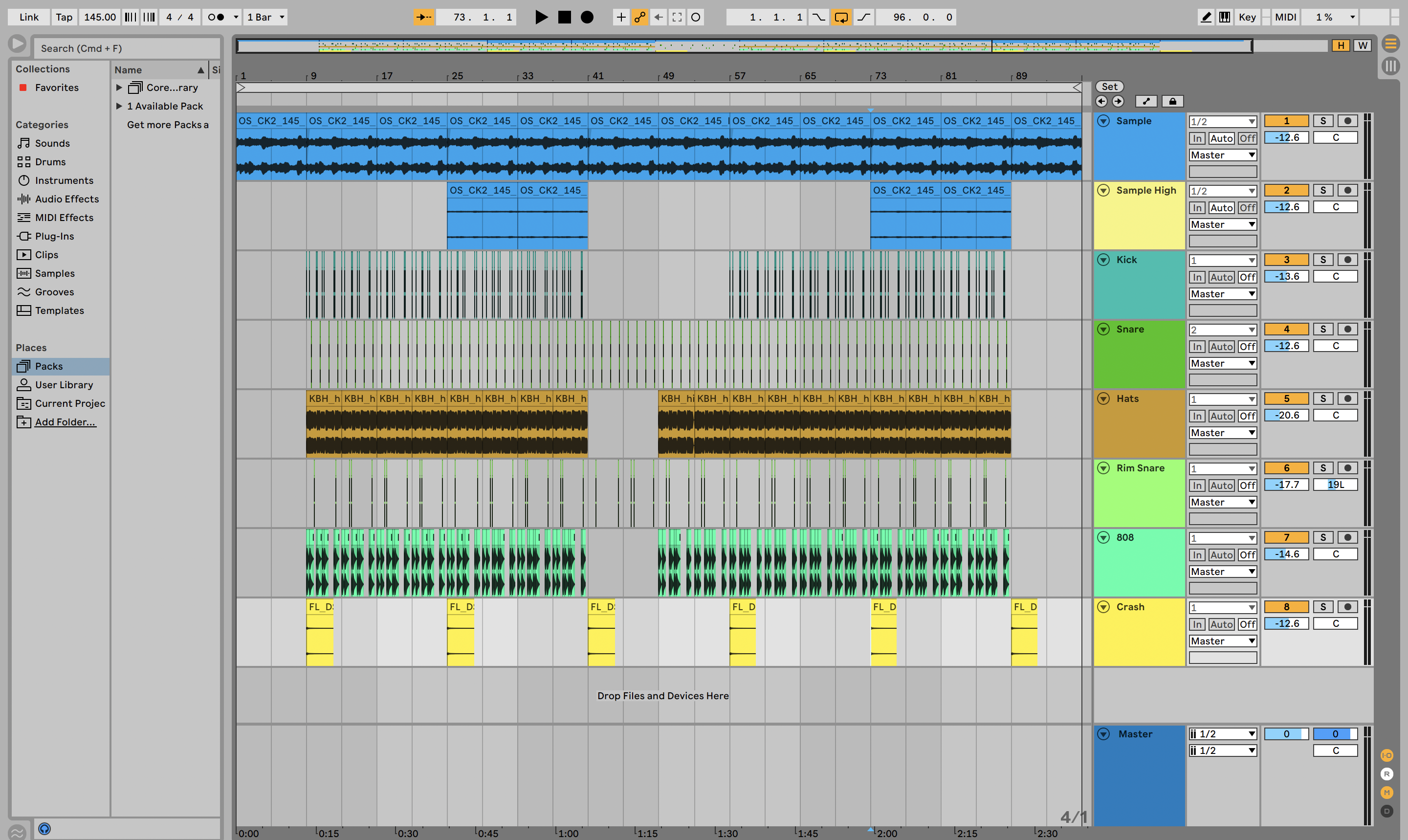Click the Set locator button
This screenshot has height=840, width=1408.
1109,87
